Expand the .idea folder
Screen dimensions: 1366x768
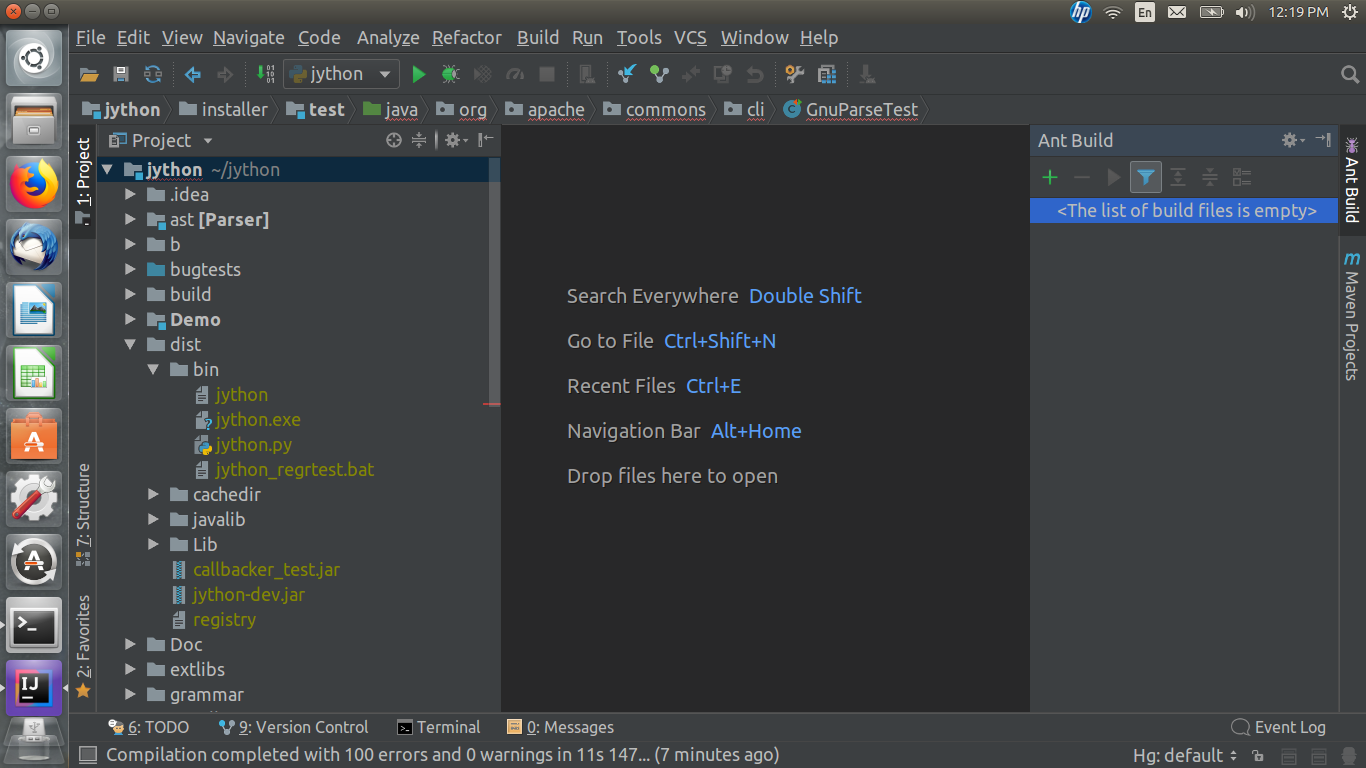coord(131,195)
